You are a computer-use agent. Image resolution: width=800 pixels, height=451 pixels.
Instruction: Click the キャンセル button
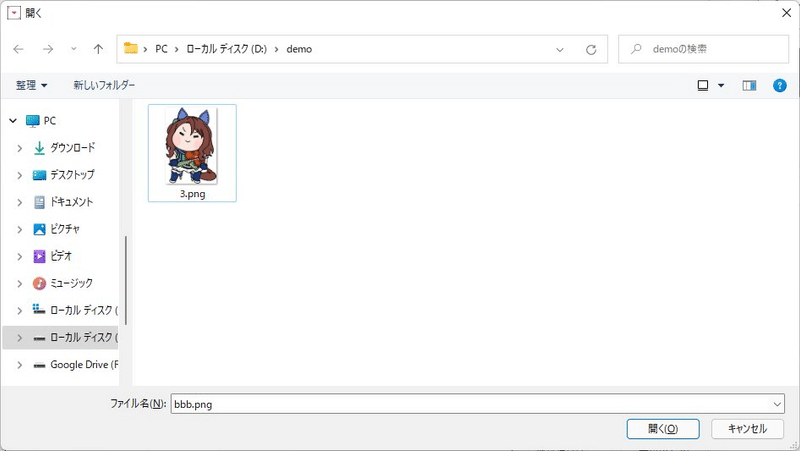747,429
